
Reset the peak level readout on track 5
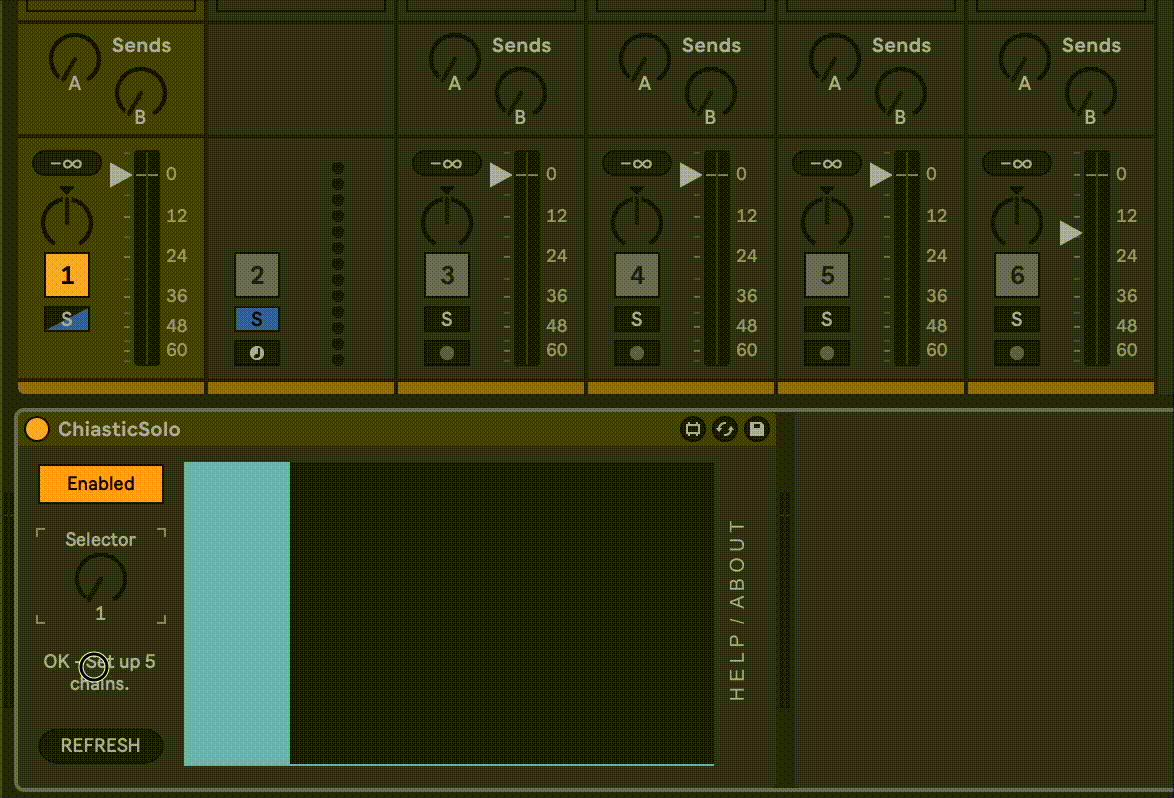pos(826,163)
